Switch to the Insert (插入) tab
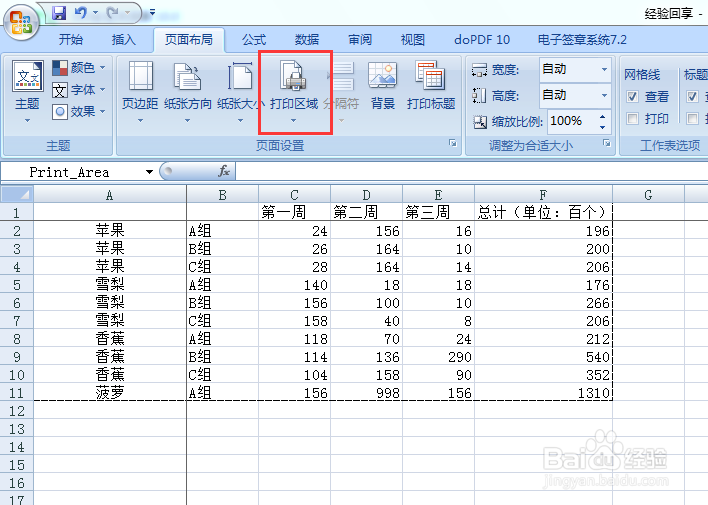The width and height of the screenshot is (708, 505). 124,40
